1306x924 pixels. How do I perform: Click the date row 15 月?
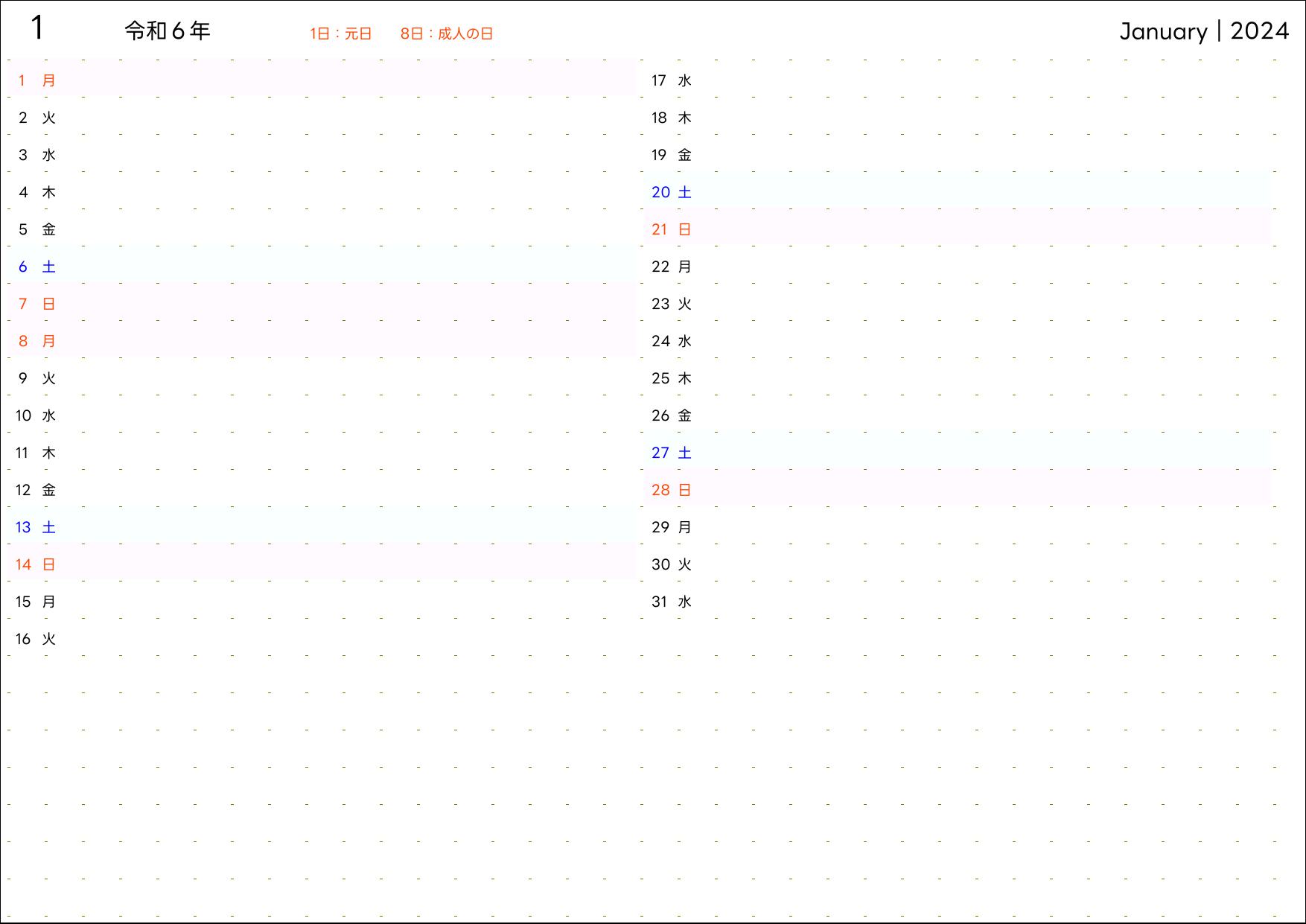pyautogui.click(x=322, y=599)
